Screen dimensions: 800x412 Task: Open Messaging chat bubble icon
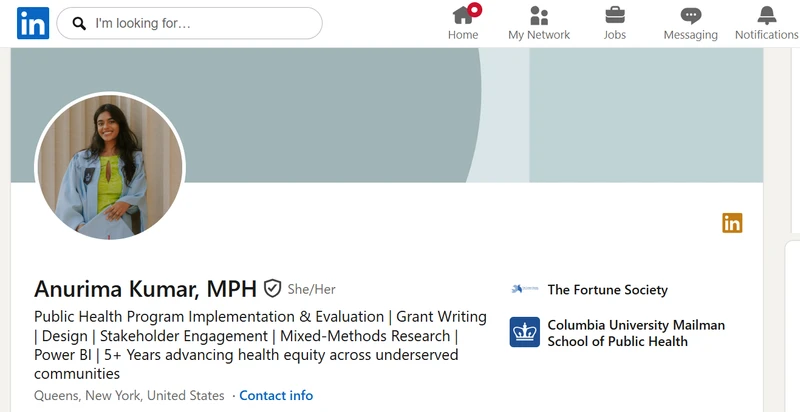691,16
